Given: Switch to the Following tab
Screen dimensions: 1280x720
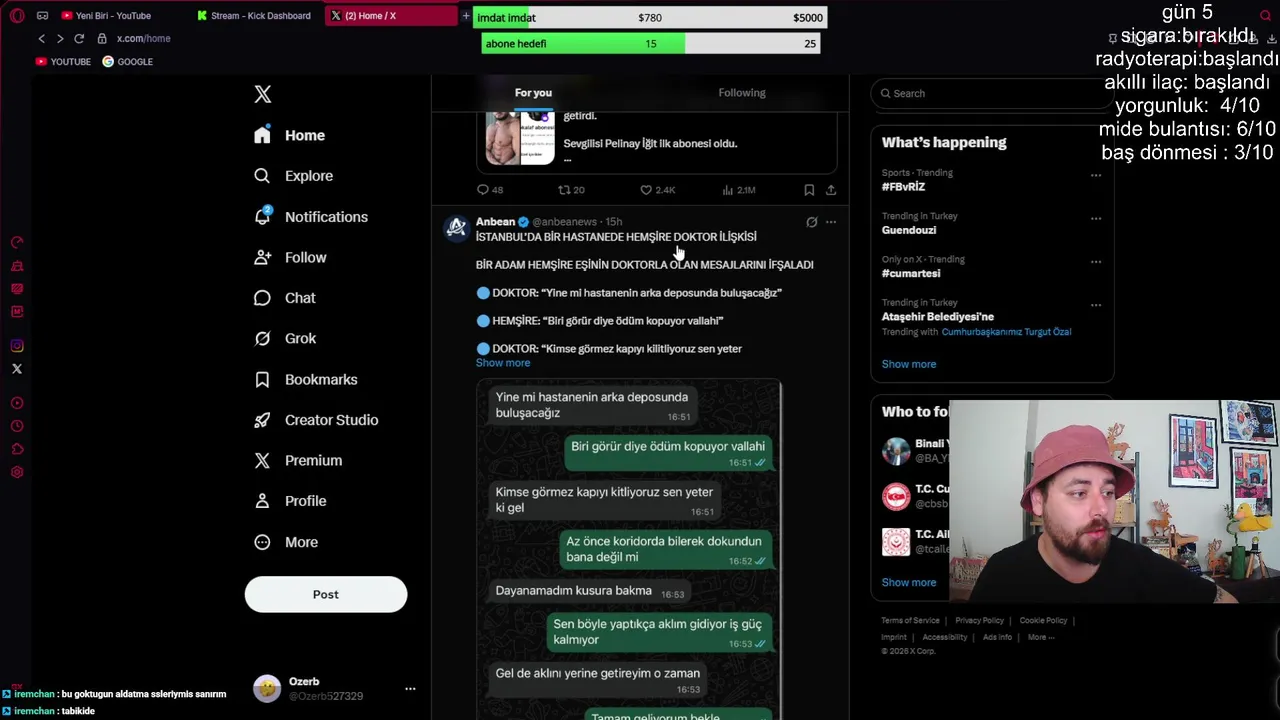Looking at the screenshot, I should pos(741,93).
